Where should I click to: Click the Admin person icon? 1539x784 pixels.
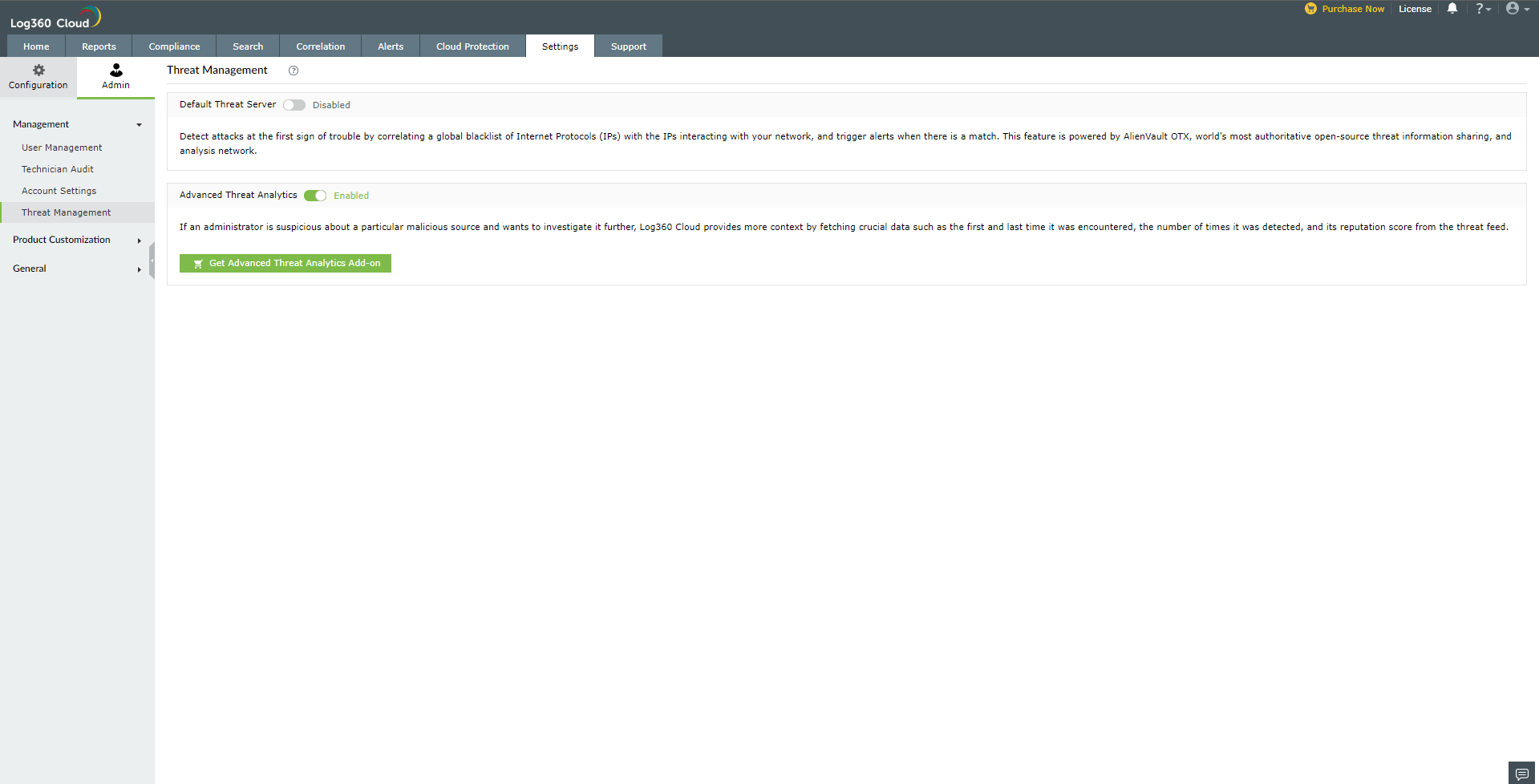tap(116, 71)
